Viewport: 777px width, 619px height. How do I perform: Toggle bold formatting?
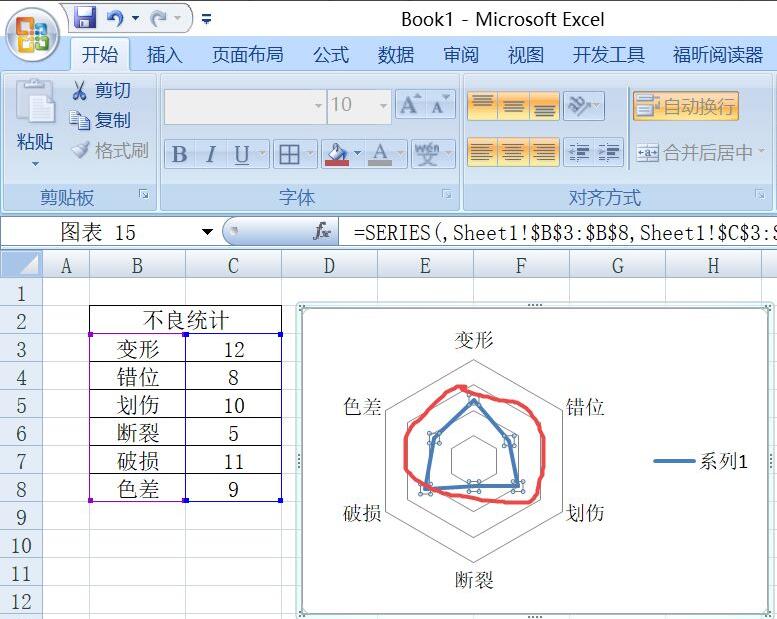point(179,154)
